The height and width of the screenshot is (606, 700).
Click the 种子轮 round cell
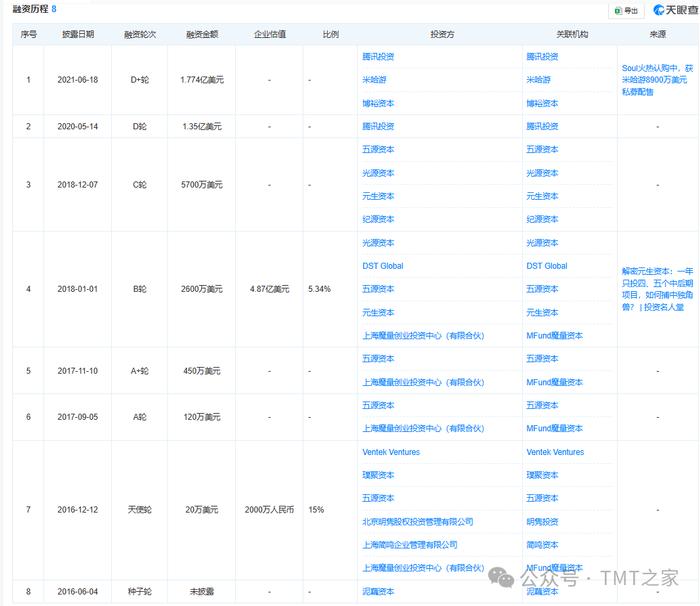pyautogui.click(x=140, y=591)
